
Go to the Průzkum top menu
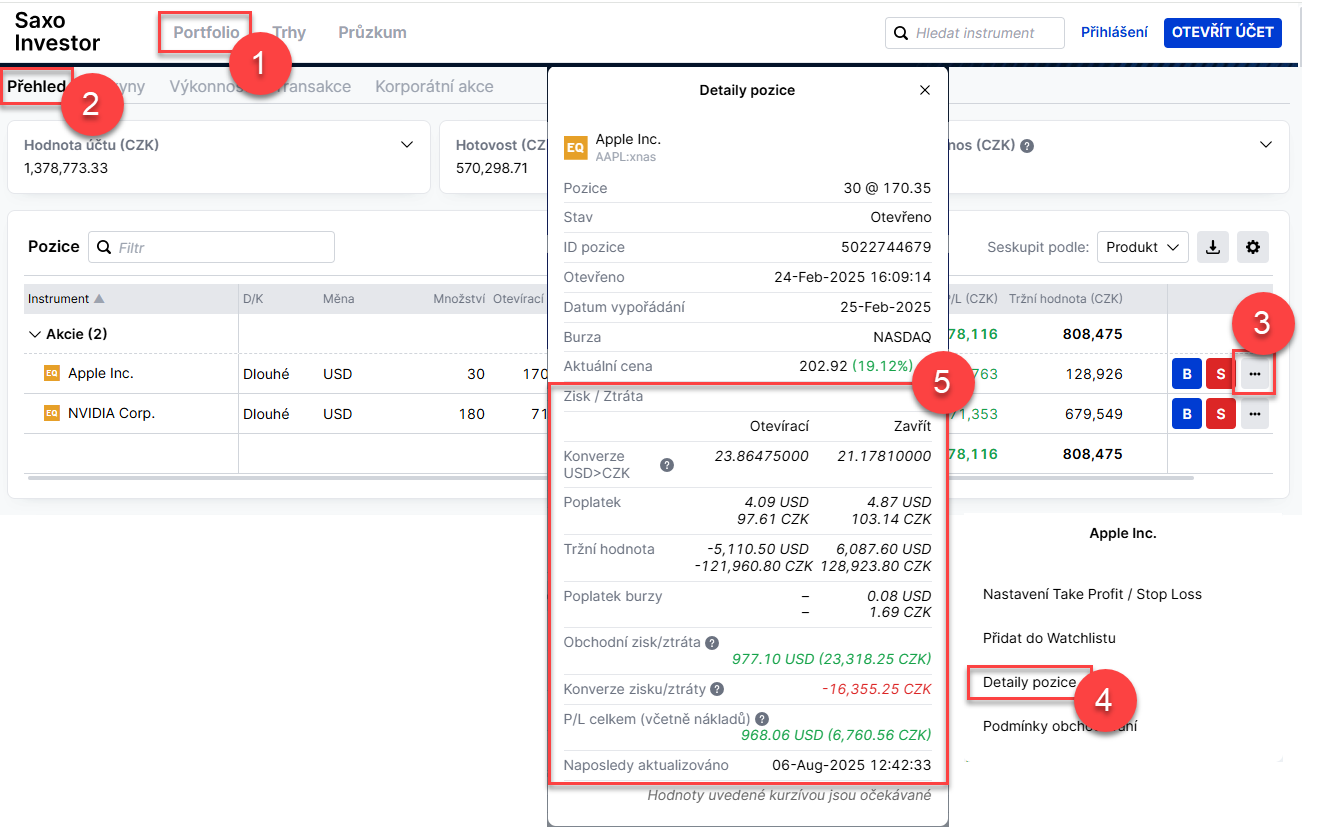(x=372, y=32)
